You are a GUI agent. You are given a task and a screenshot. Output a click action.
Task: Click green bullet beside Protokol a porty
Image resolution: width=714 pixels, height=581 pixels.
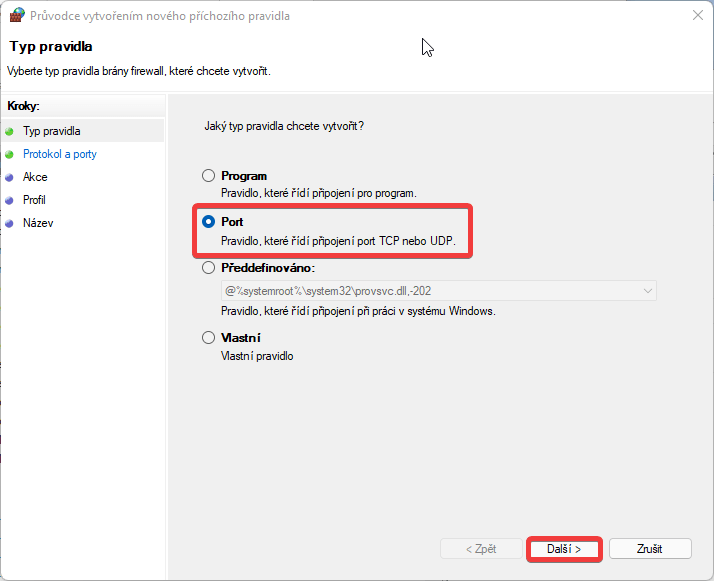[x=10, y=155]
